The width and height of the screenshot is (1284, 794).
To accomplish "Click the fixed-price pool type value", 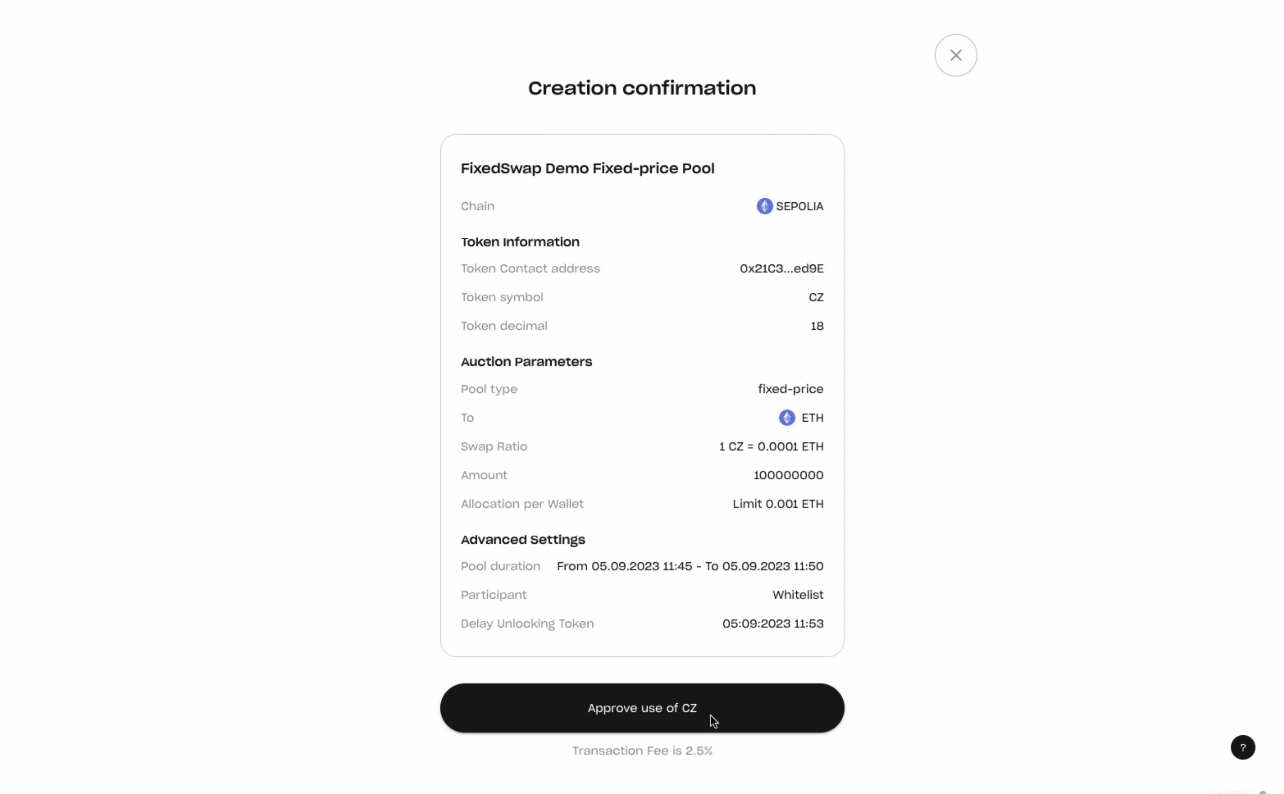I will coord(790,389).
